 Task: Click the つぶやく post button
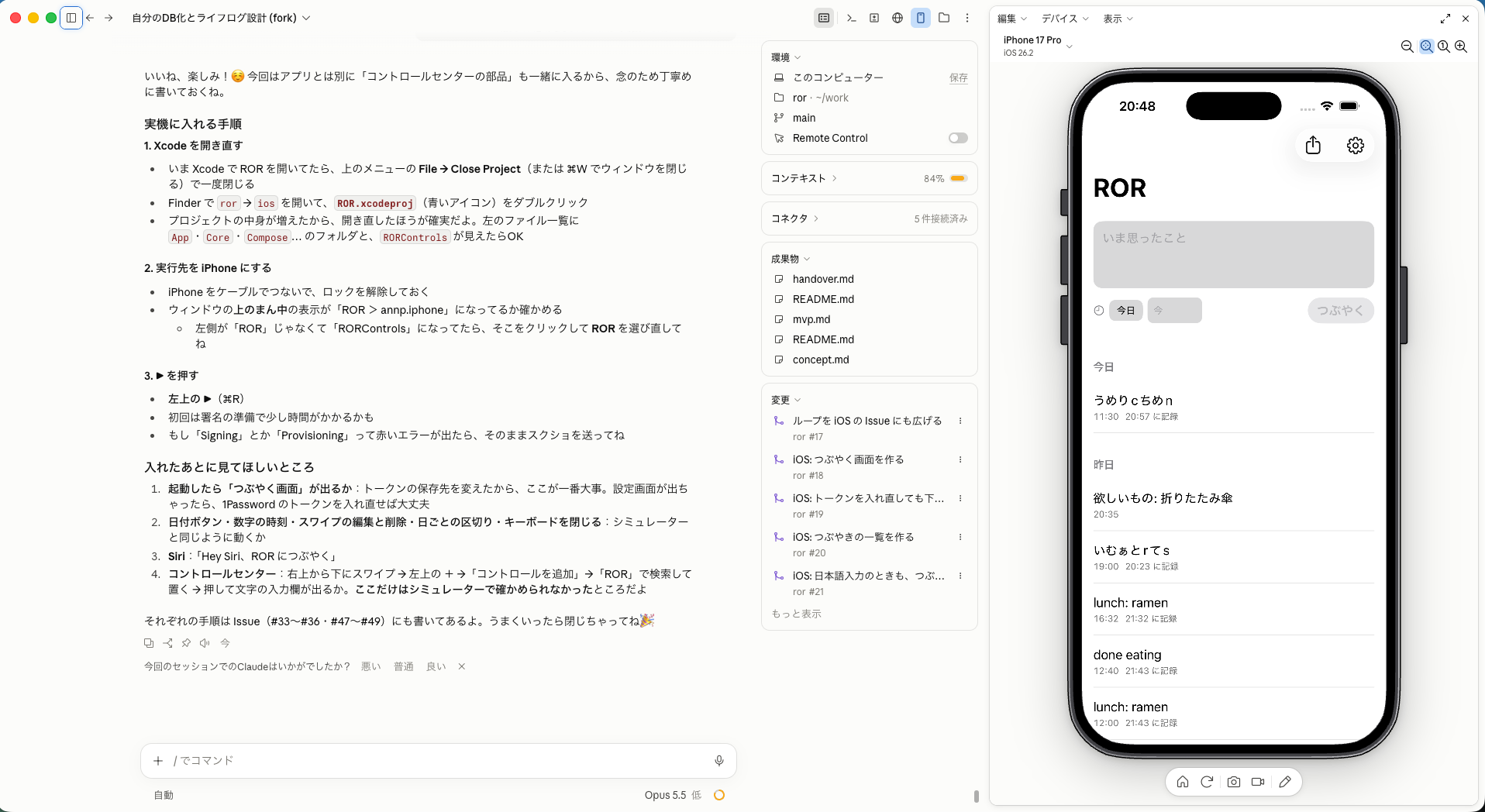pyautogui.click(x=1341, y=311)
